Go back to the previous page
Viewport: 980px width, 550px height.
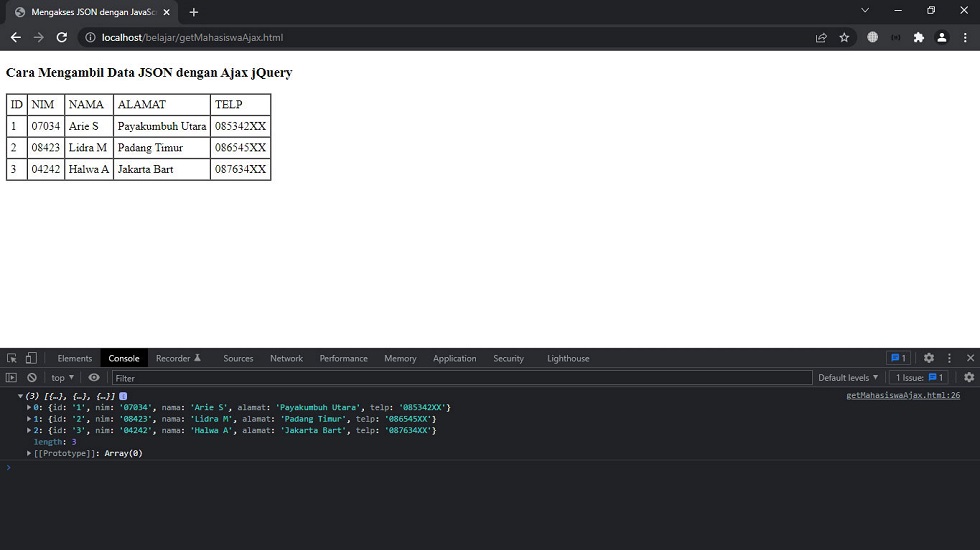(16, 38)
